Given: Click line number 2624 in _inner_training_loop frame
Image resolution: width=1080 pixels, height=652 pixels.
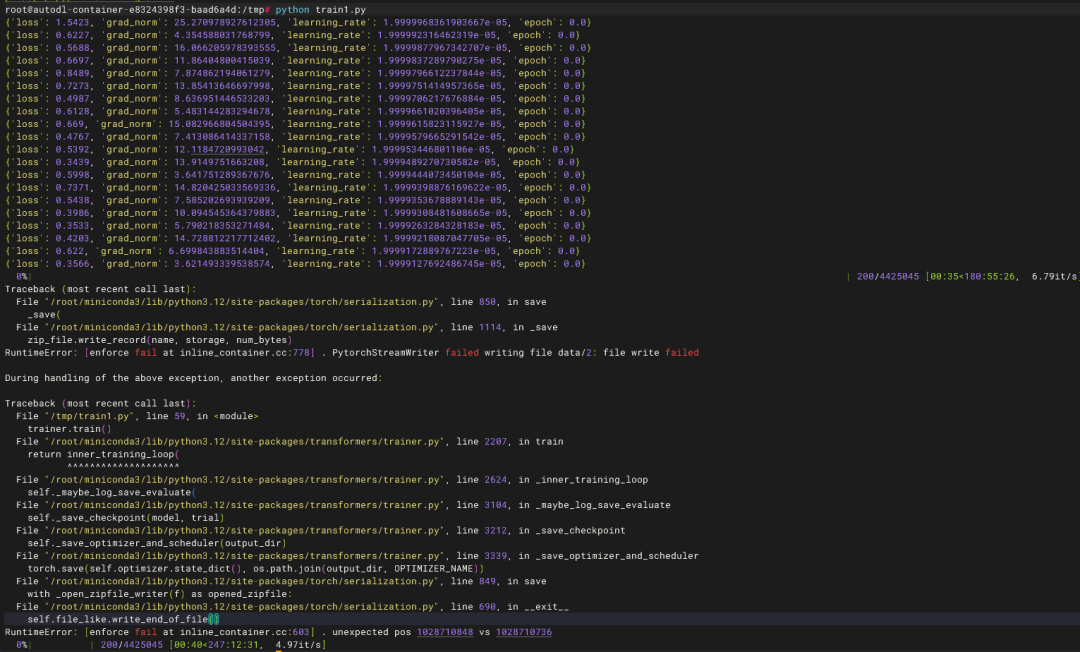Looking at the screenshot, I should point(495,480).
